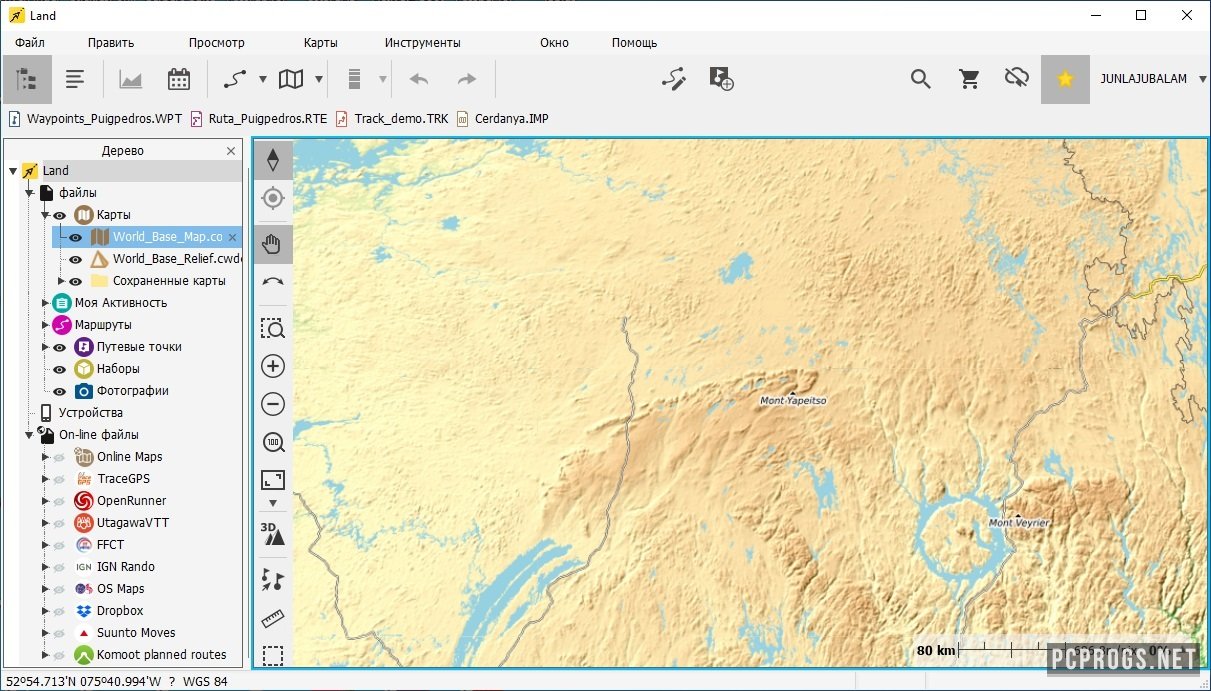Click the zoom in plus button
This screenshot has width=1211, height=691.
[273, 366]
